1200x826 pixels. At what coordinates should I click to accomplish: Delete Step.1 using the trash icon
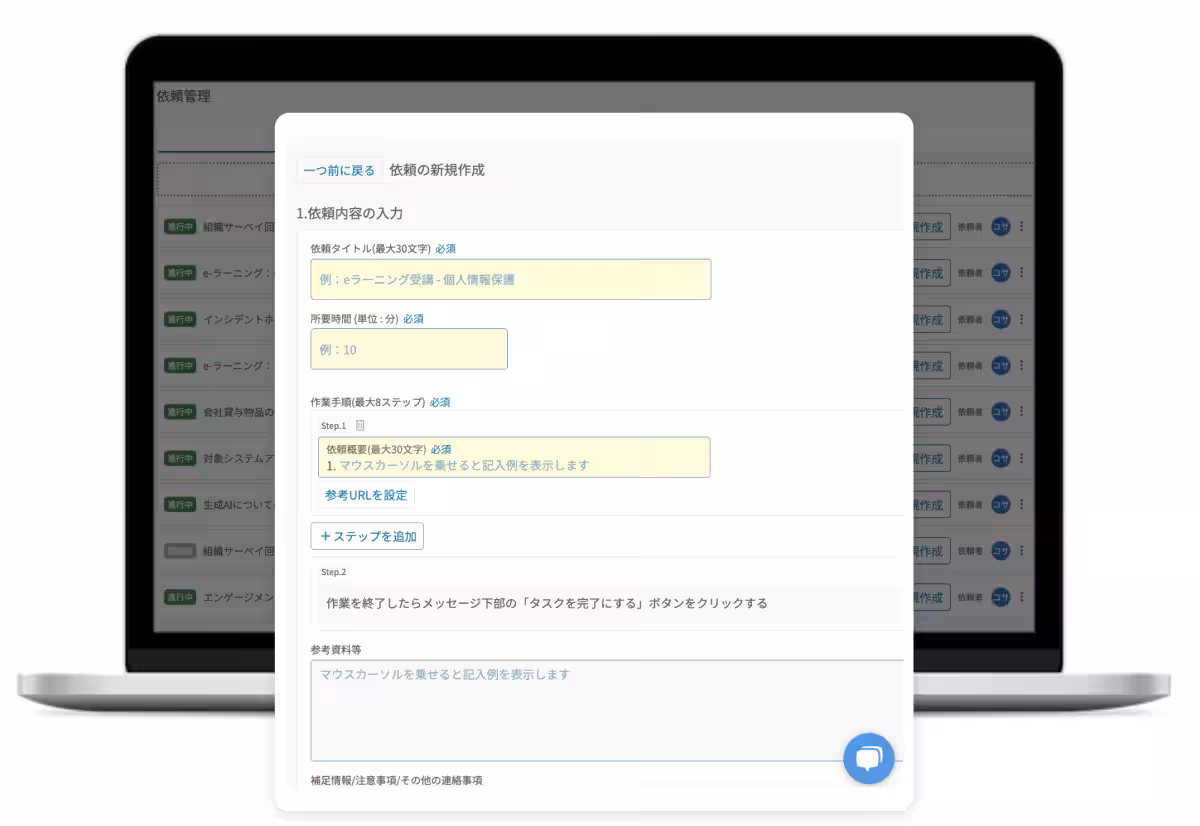(359, 424)
